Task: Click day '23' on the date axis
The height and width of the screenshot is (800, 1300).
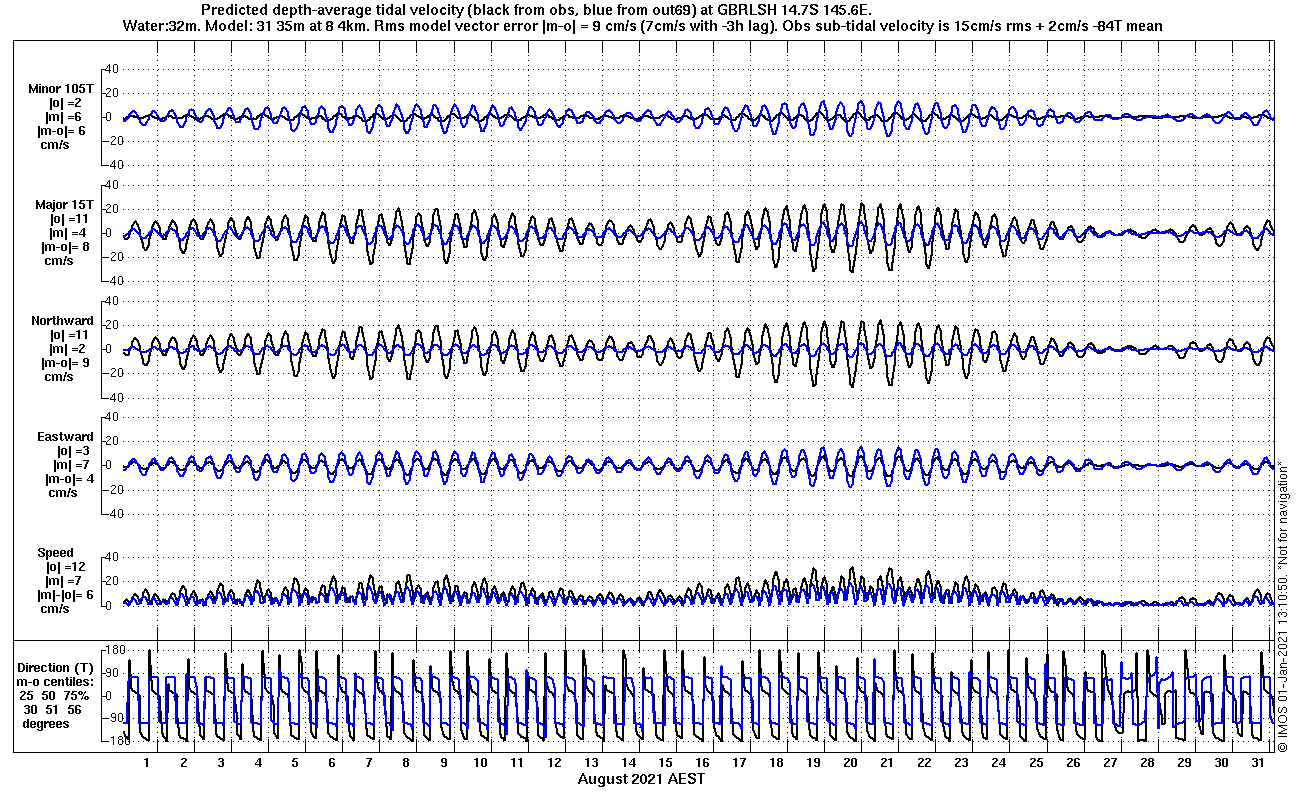Action: 961,763
